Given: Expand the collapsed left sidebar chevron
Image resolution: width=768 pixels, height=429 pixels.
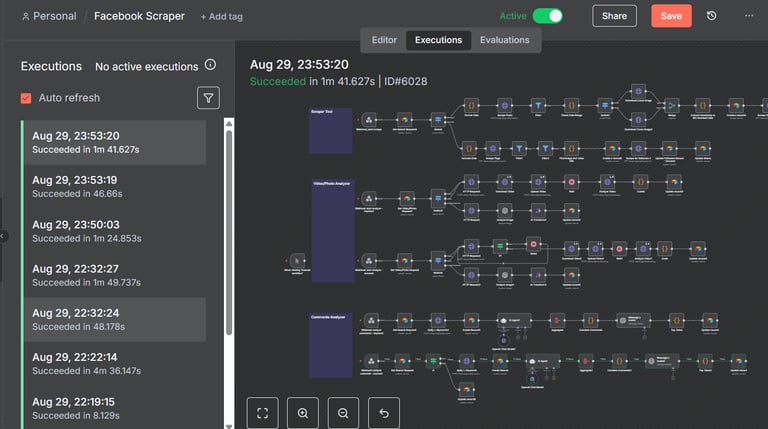Looking at the screenshot, I should (2, 236).
